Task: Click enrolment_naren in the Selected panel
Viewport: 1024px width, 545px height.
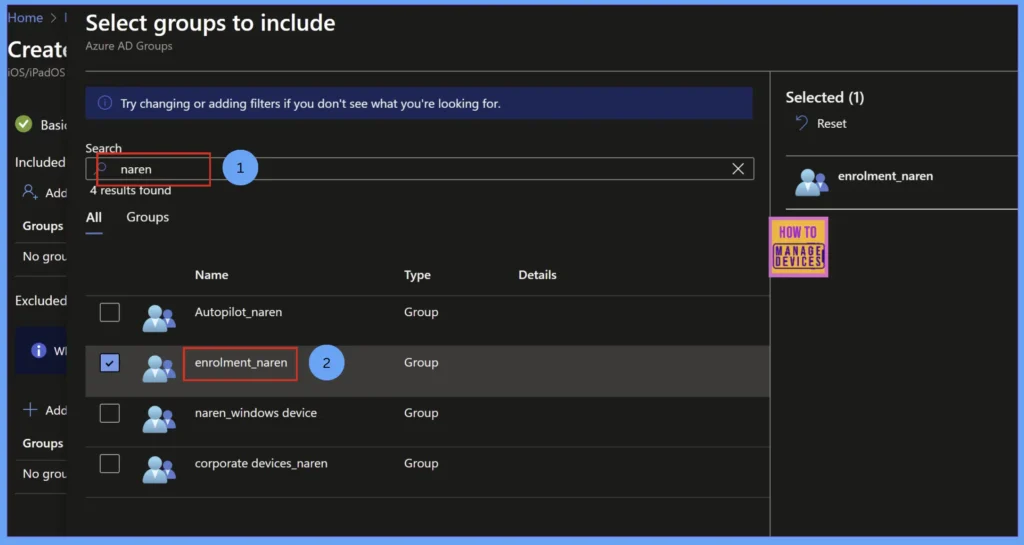Action: coord(886,176)
